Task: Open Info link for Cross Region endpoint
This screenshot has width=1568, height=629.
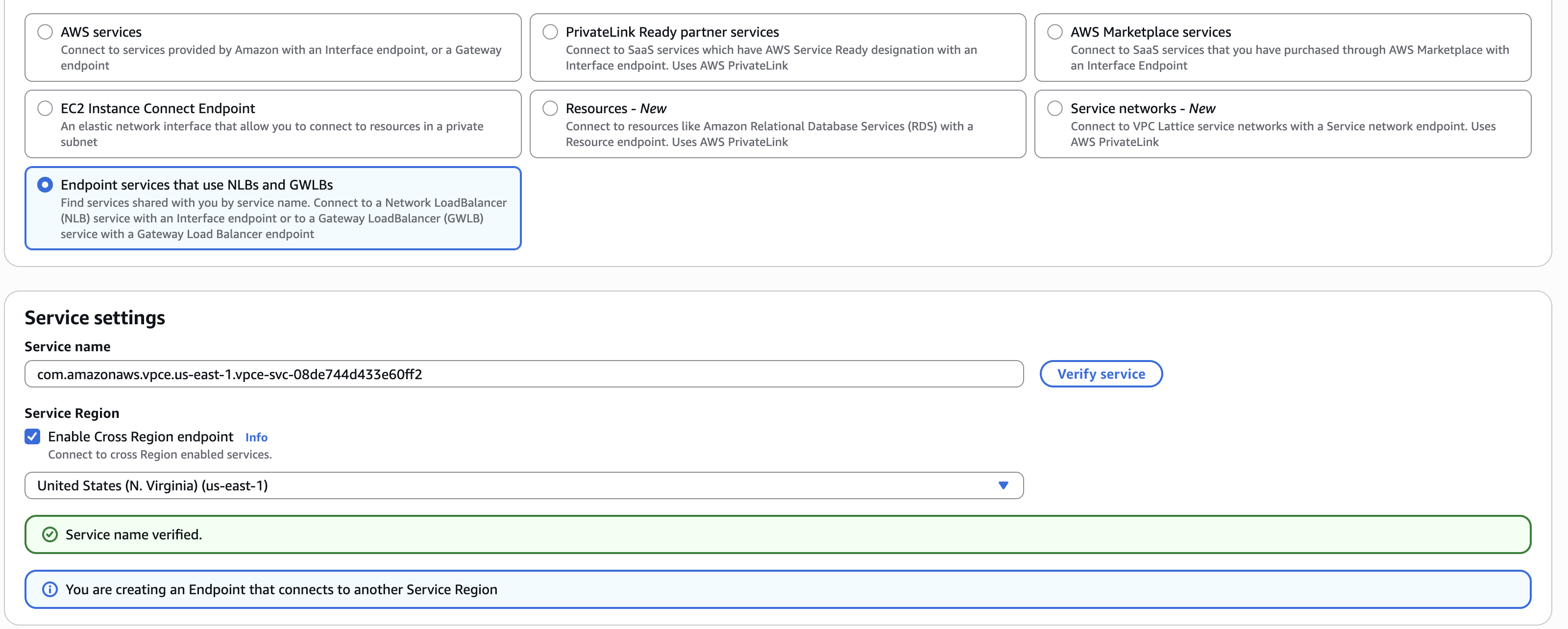Action: [256, 437]
